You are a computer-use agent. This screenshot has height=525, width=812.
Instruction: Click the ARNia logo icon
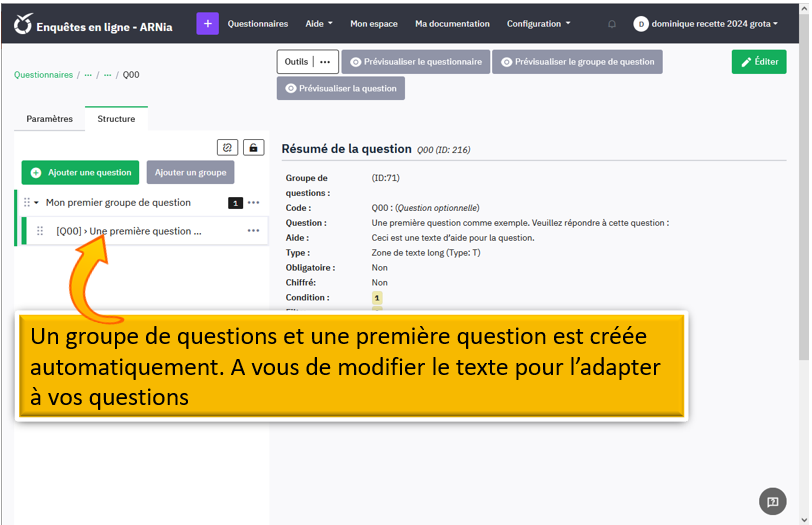(22, 24)
